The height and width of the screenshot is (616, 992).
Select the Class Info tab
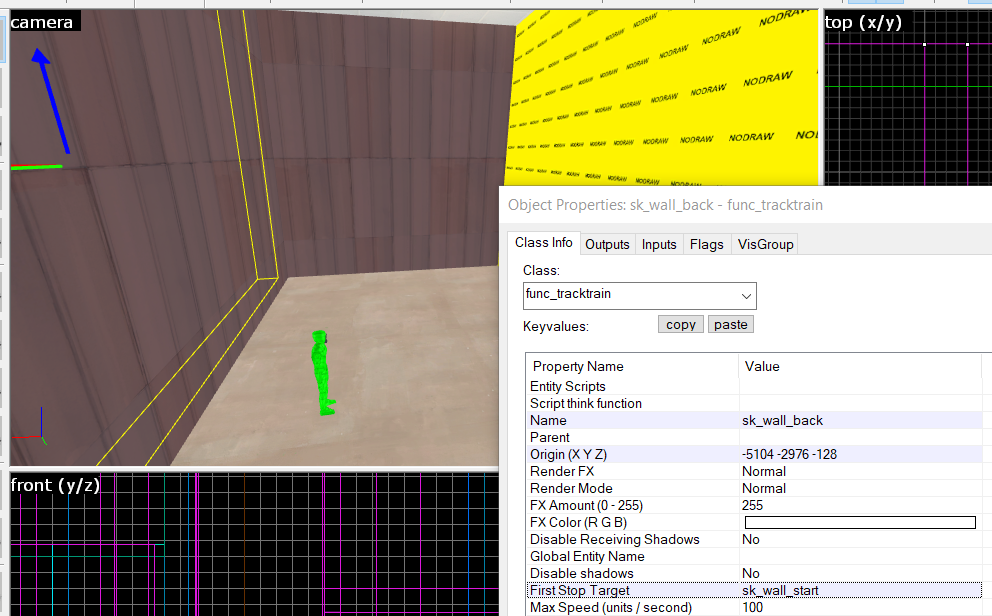pyautogui.click(x=543, y=243)
